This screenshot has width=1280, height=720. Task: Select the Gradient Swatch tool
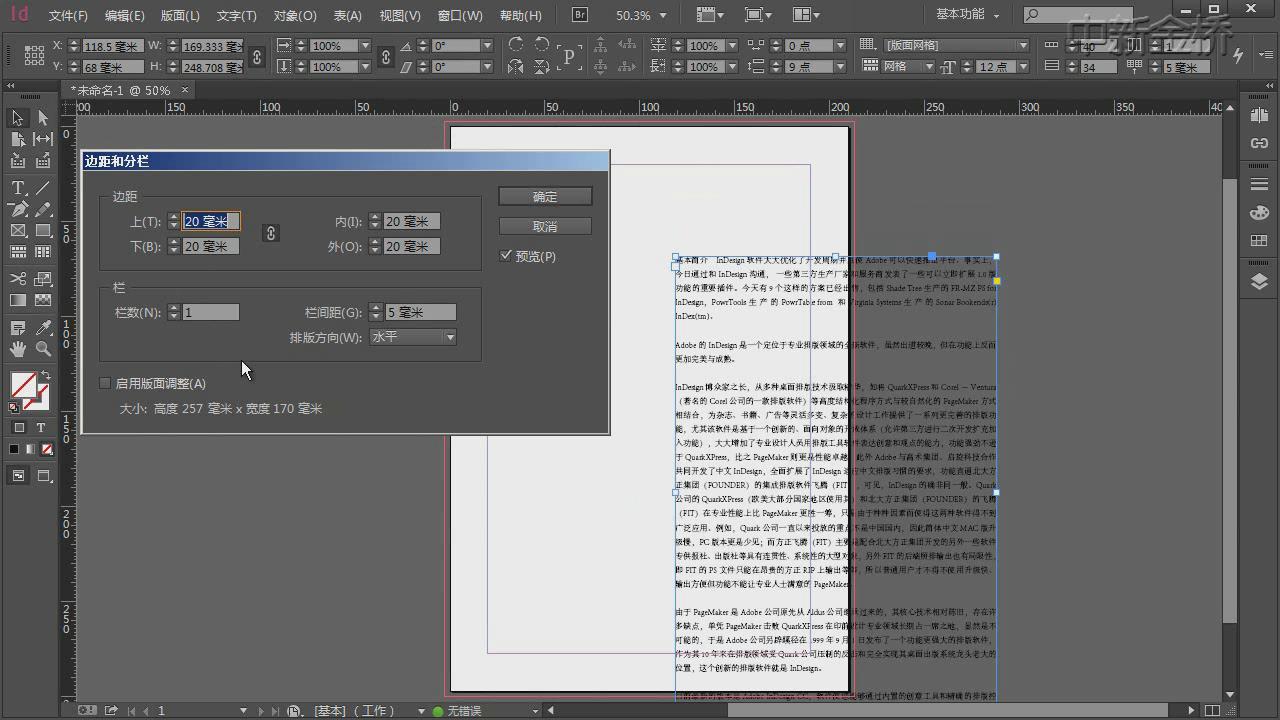coord(18,300)
